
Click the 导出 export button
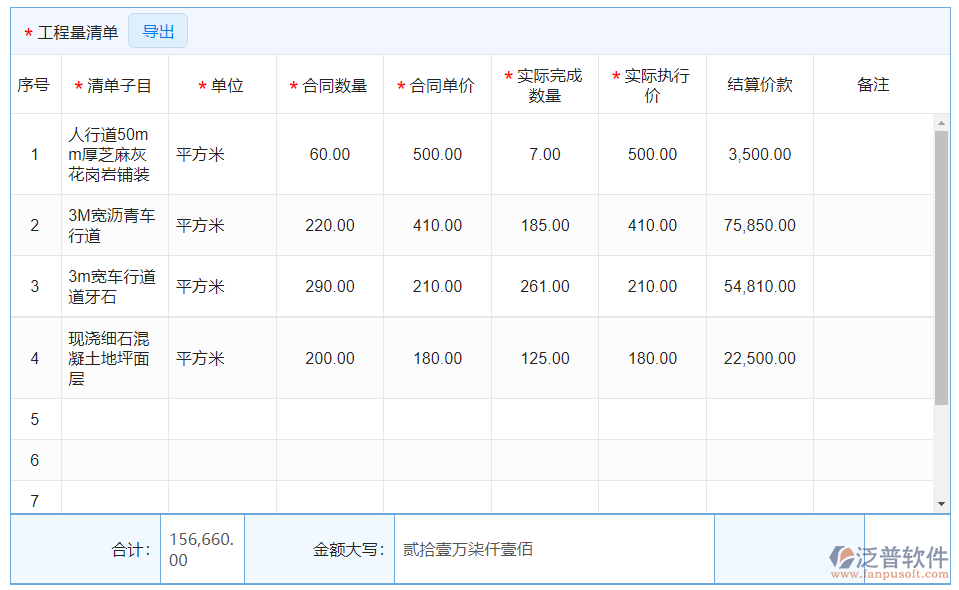(159, 31)
